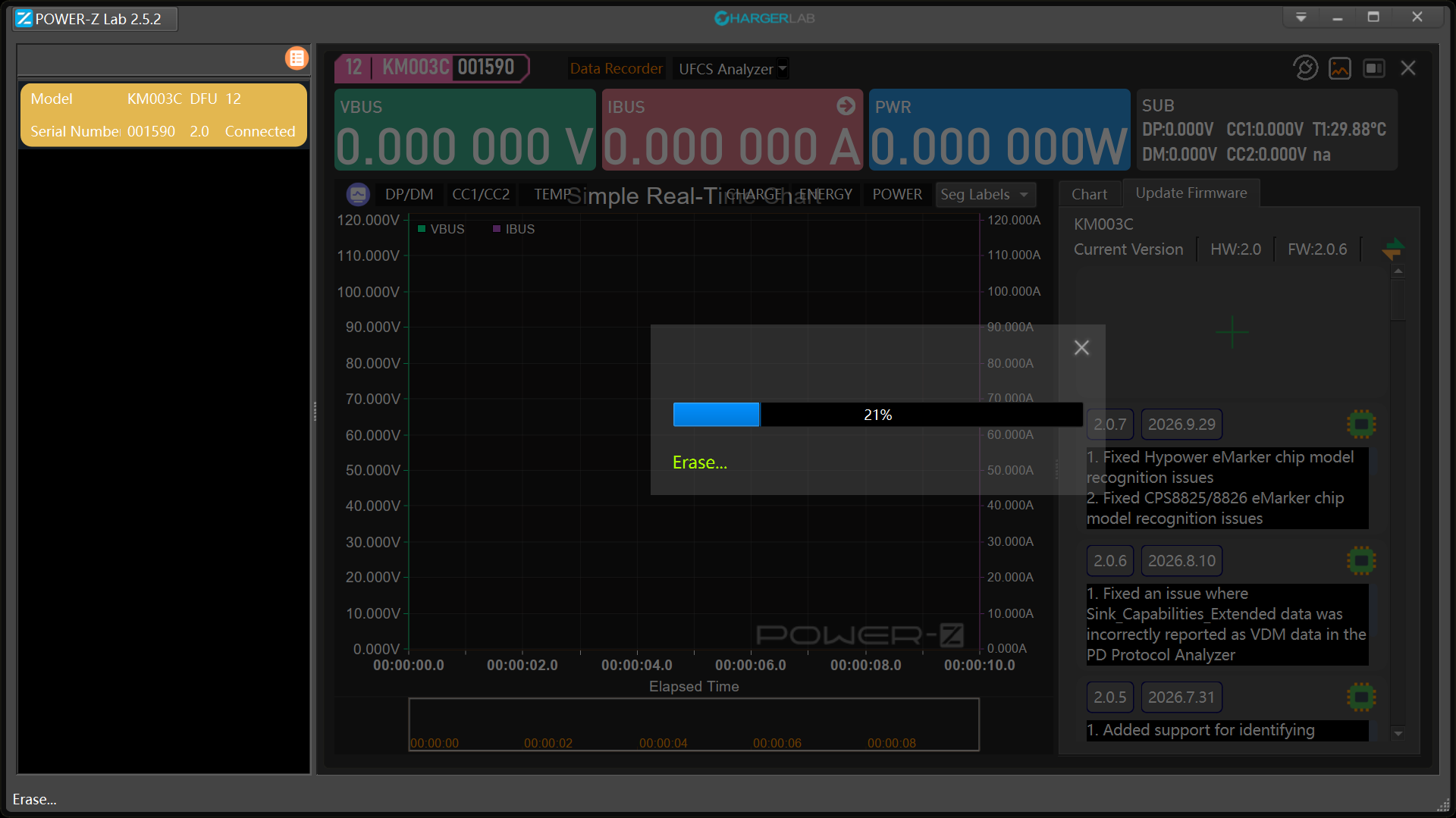This screenshot has height=818, width=1456.
Task: Click the chip icon for firmware 2.0.7
Action: pos(1361,425)
